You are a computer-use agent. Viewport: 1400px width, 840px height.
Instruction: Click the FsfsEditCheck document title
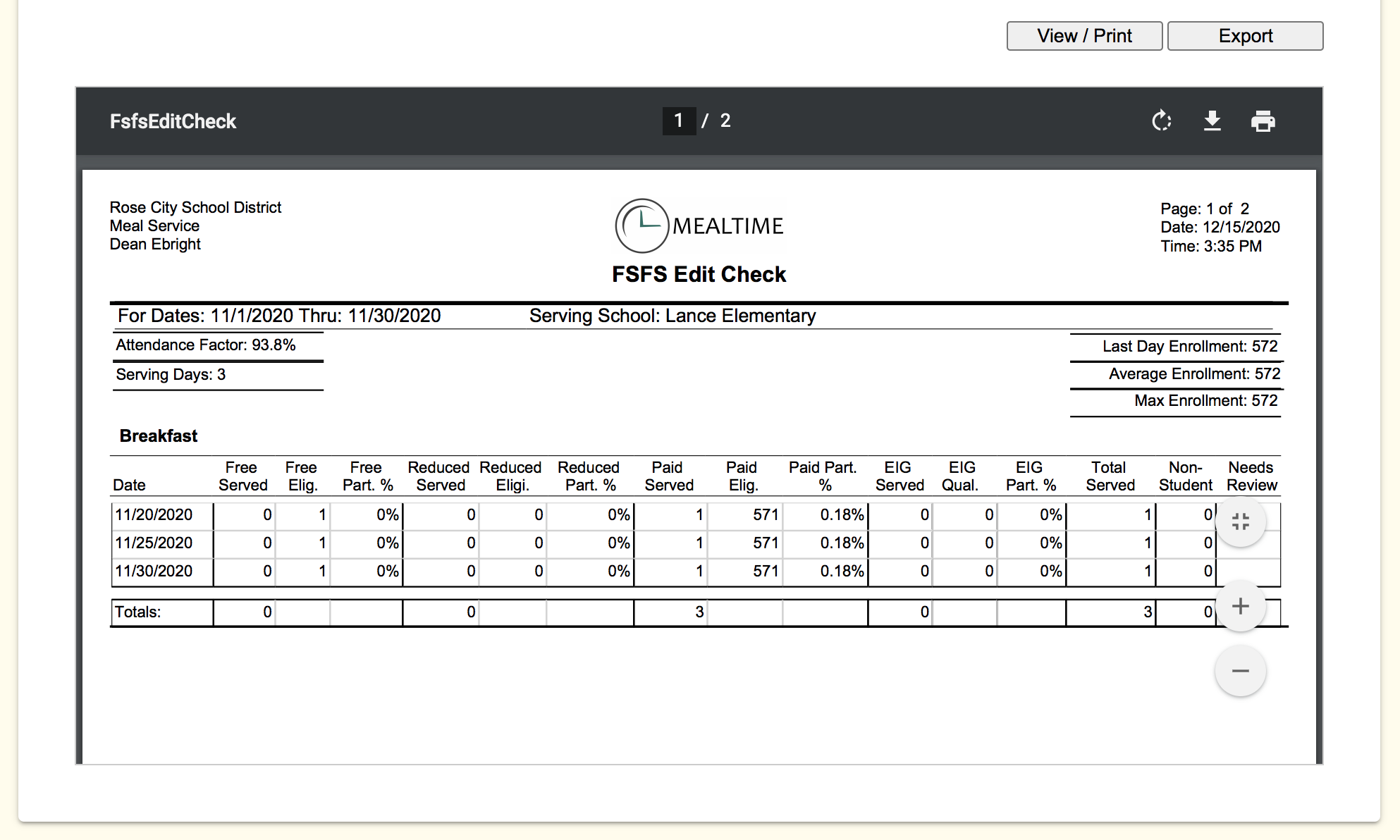pos(173,121)
